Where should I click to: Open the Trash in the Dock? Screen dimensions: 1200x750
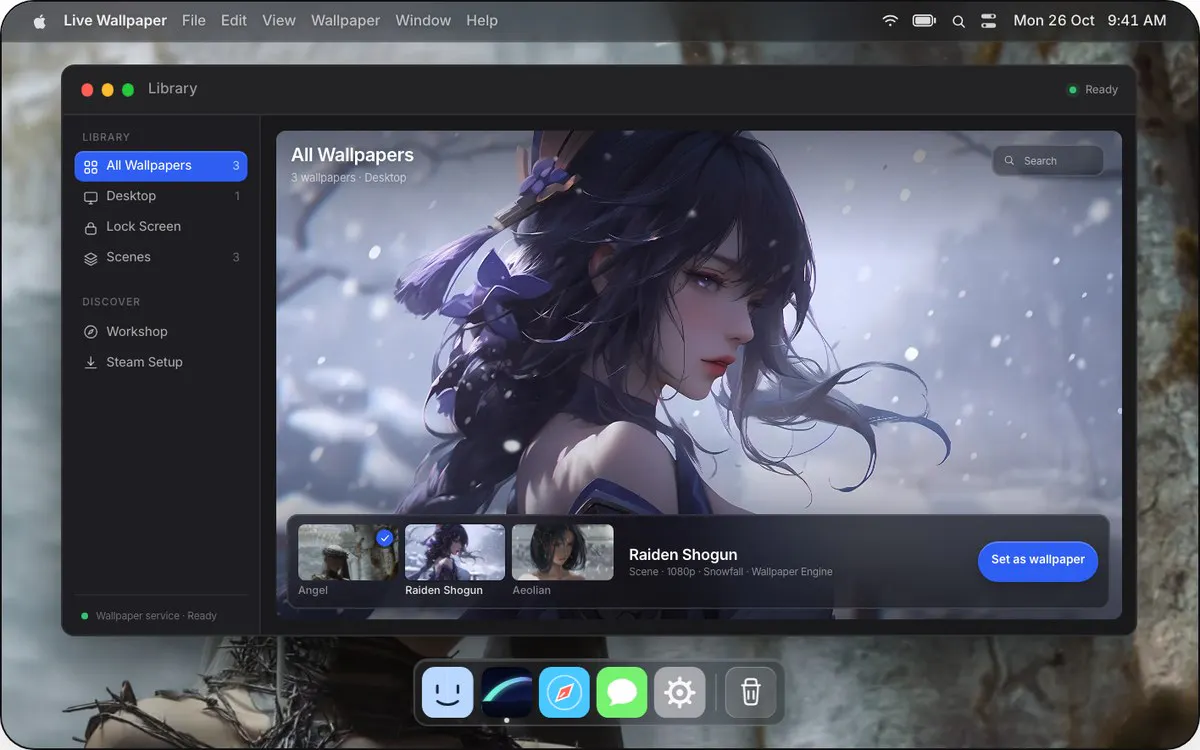click(751, 692)
